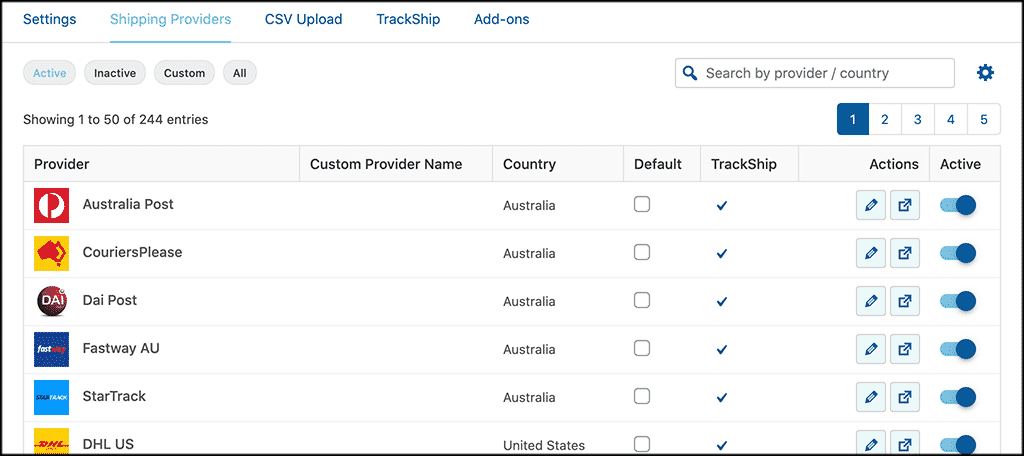Open CouriersPlease external link icon
This screenshot has height=456, width=1024.
904,253
